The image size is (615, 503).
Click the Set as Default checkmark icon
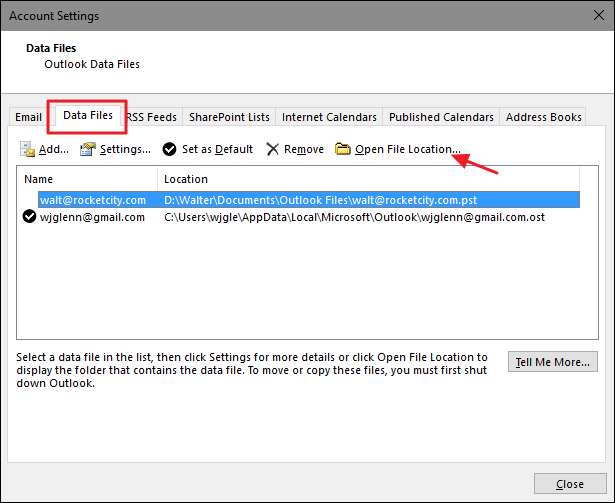[x=170, y=149]
